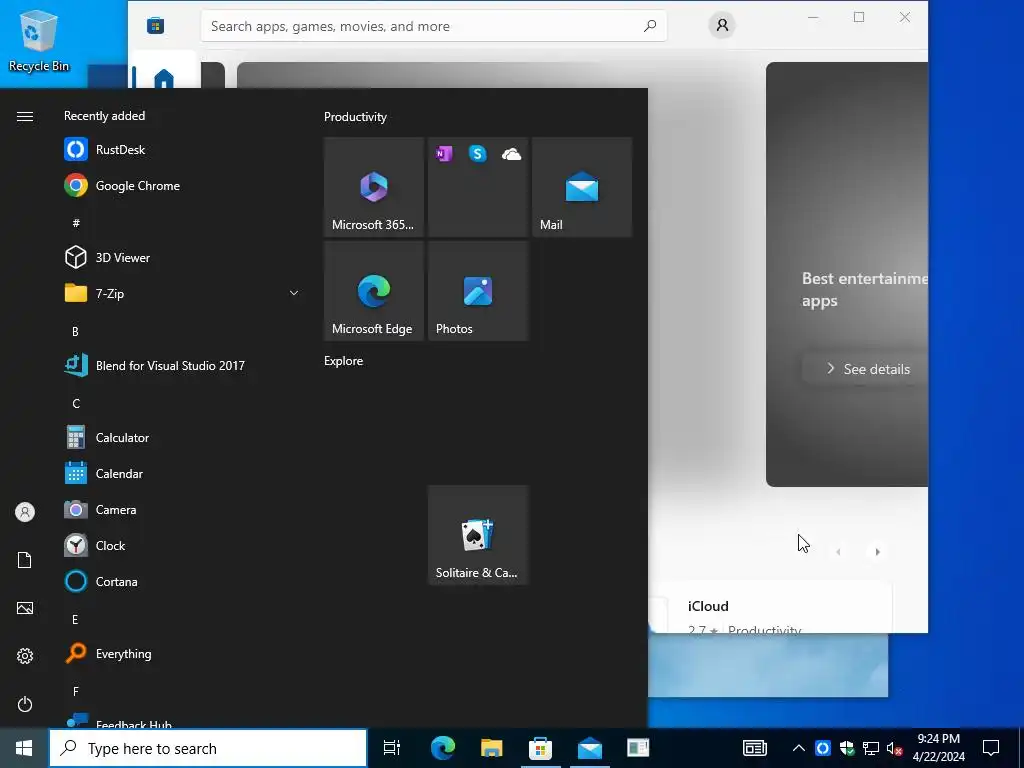Open OneDrive in the tile folder
Viewport: 1024px width, 768px height.
coord(511,154)
